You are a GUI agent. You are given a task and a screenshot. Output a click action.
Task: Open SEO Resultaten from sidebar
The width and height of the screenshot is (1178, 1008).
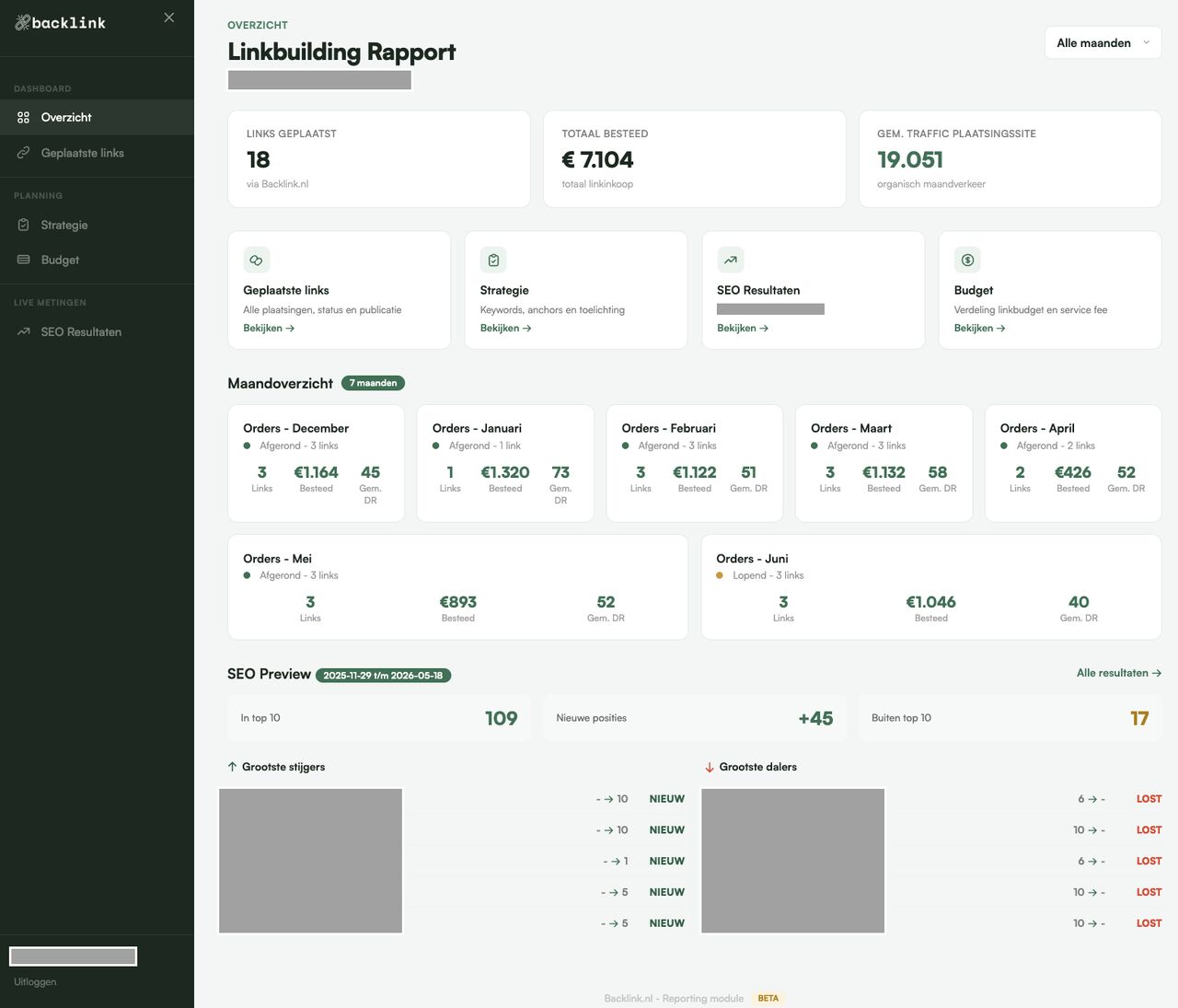tap(97, 332)
